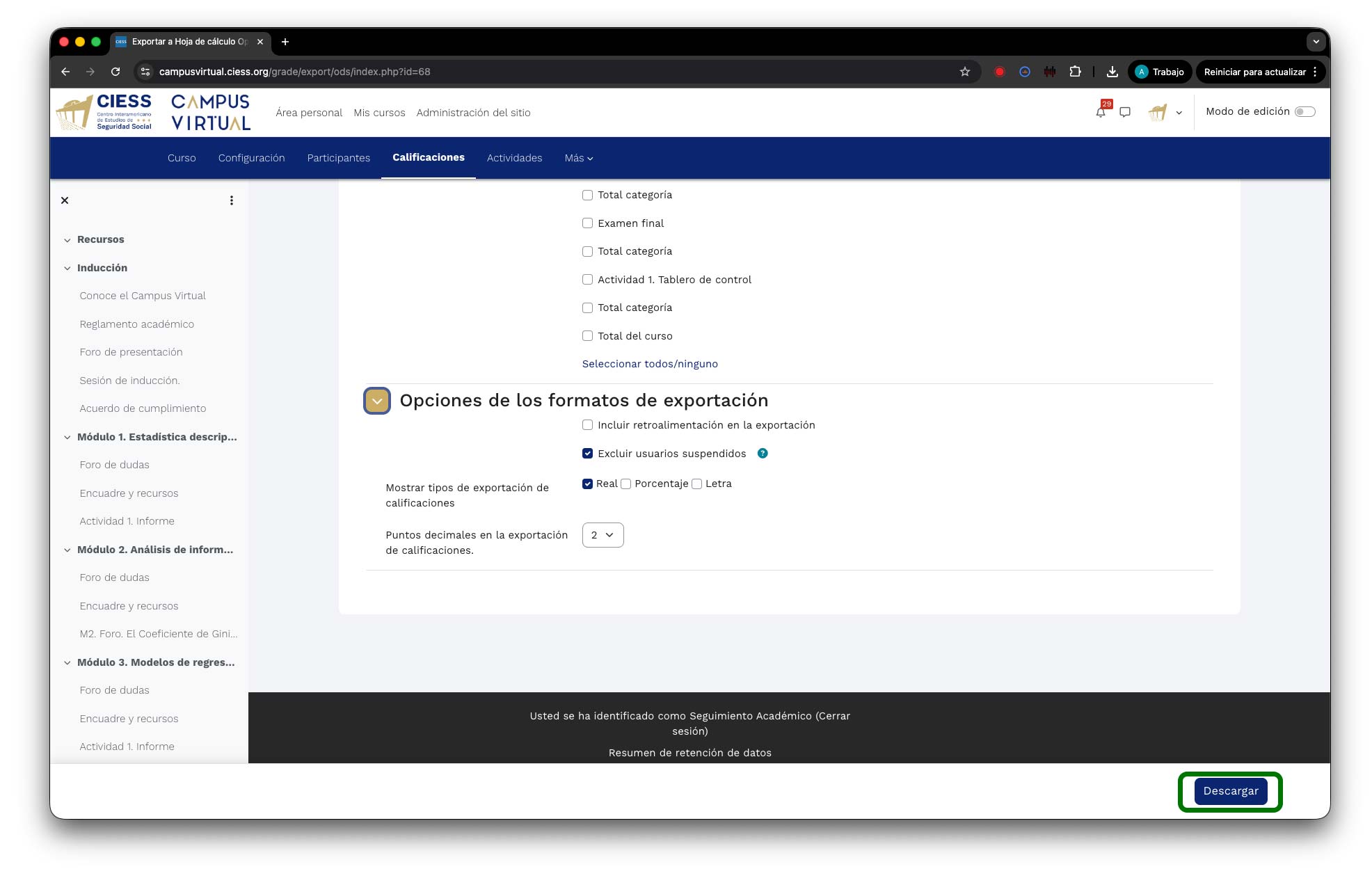Enable the Porcentaje export type checkbox

click(626, 484)
